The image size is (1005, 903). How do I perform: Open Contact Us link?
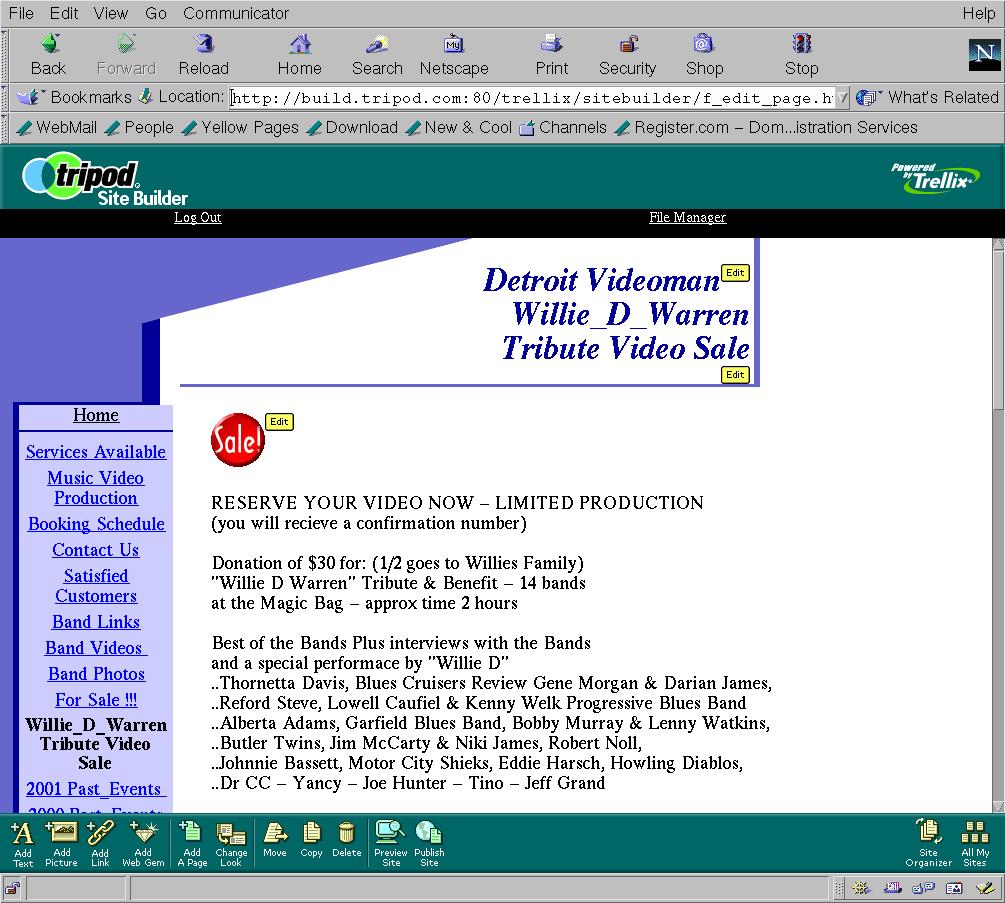[x=96, y=550]
